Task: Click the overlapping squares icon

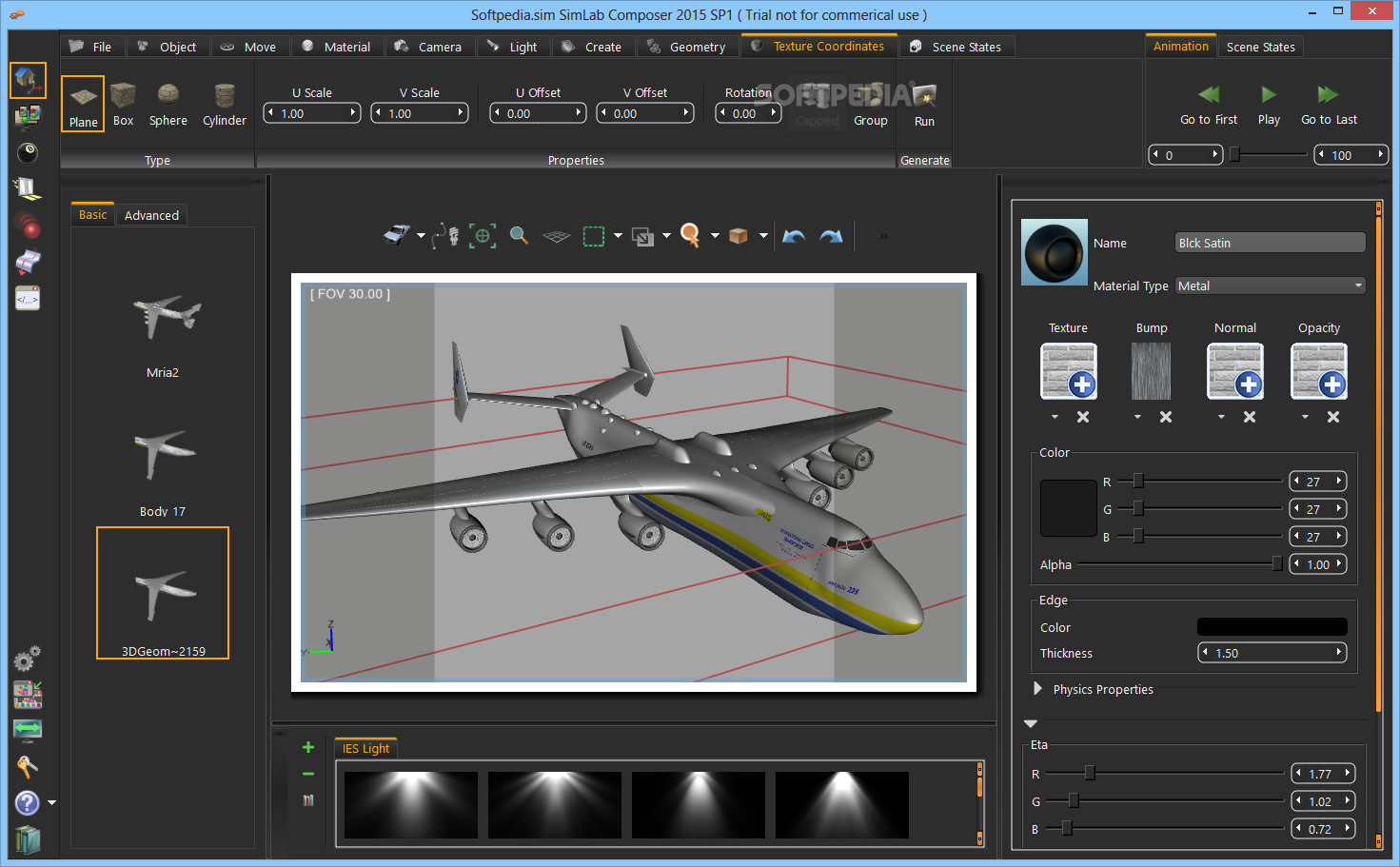Action: click(643, 236)
